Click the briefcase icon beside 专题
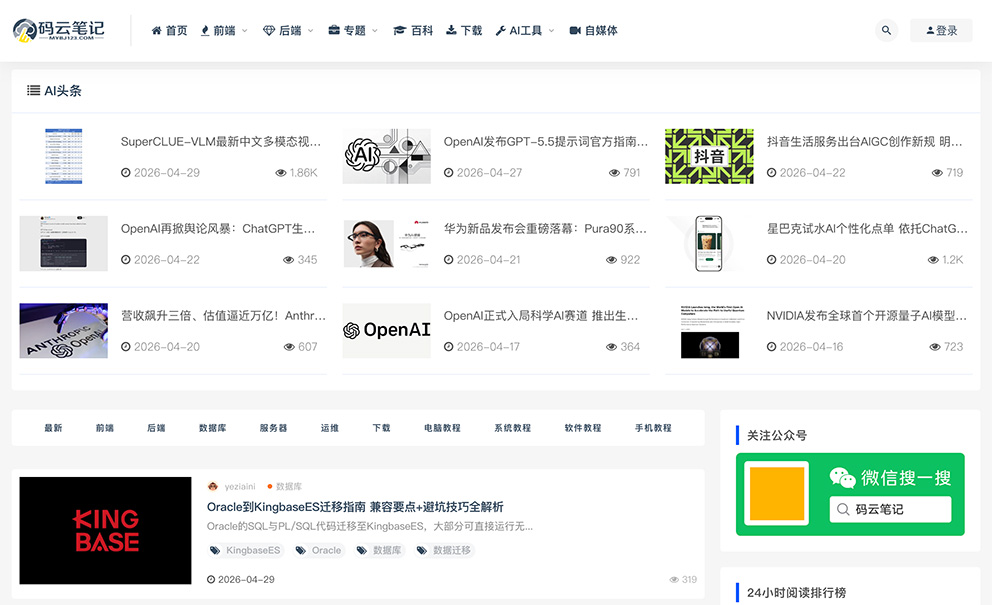992x605 pixels. tap(334, 30)
